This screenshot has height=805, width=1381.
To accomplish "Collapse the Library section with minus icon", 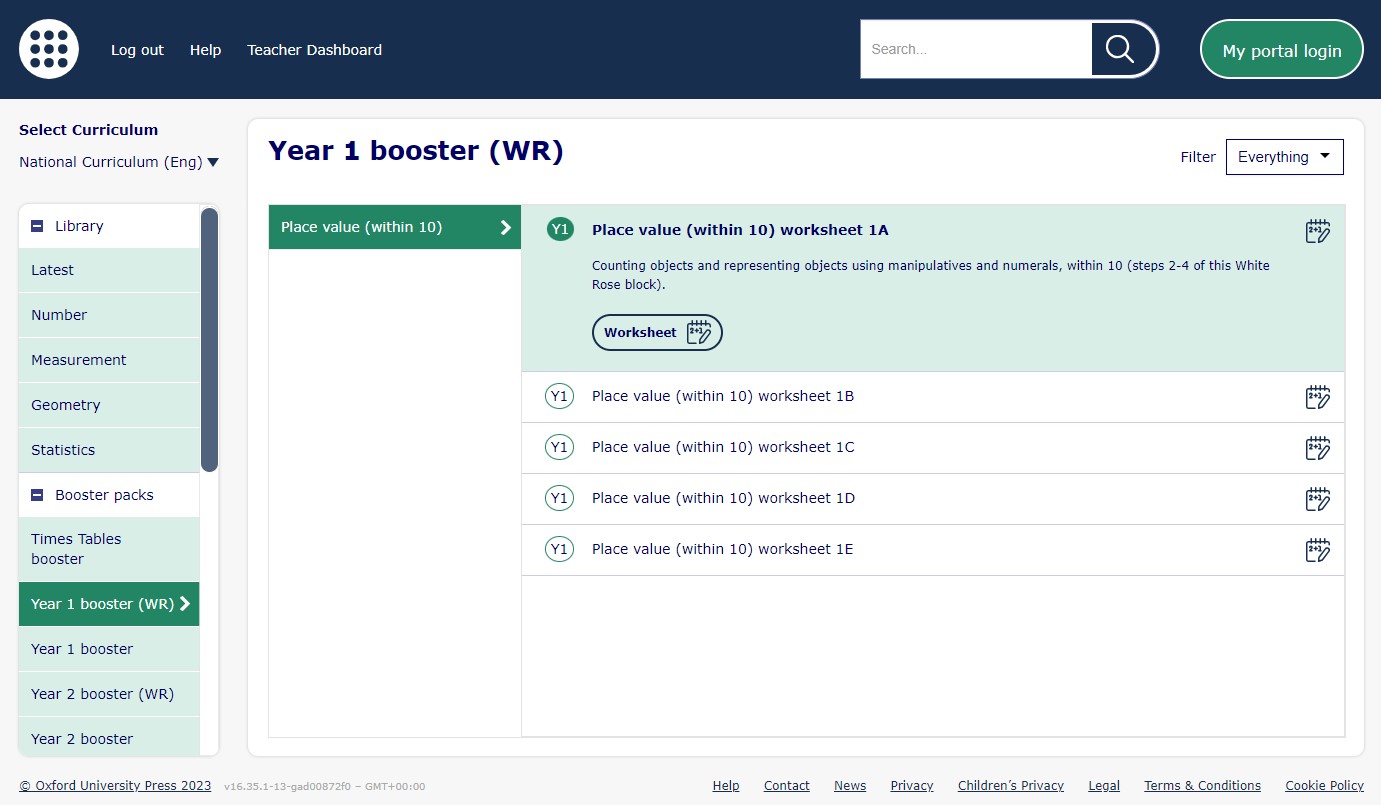I will point(37,226).
